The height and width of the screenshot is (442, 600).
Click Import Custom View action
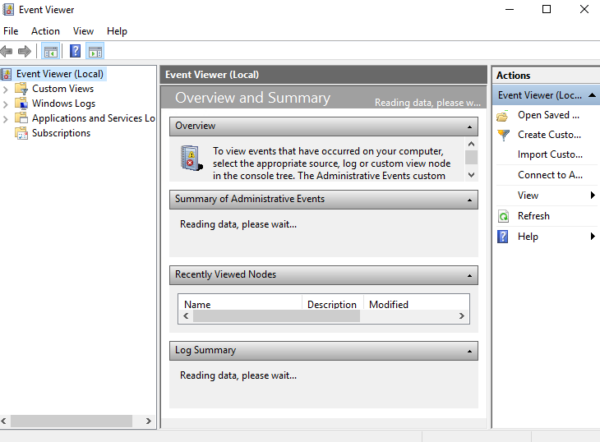(x=549, y=155)
